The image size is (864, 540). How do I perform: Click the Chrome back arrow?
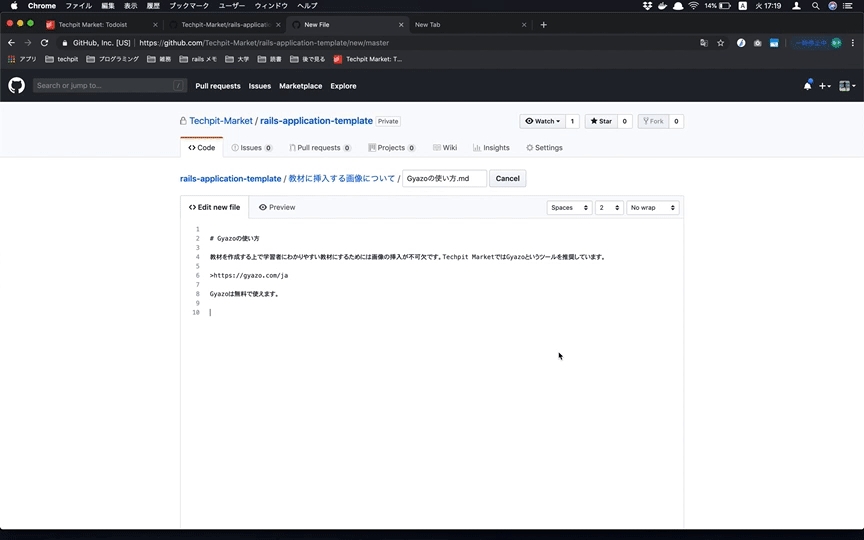[11, 43]
